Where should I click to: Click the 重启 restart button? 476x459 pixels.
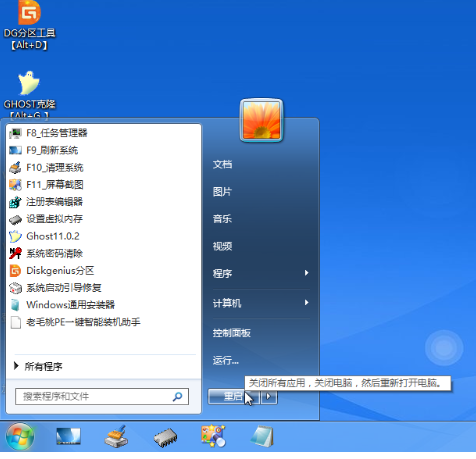point(233,397)
